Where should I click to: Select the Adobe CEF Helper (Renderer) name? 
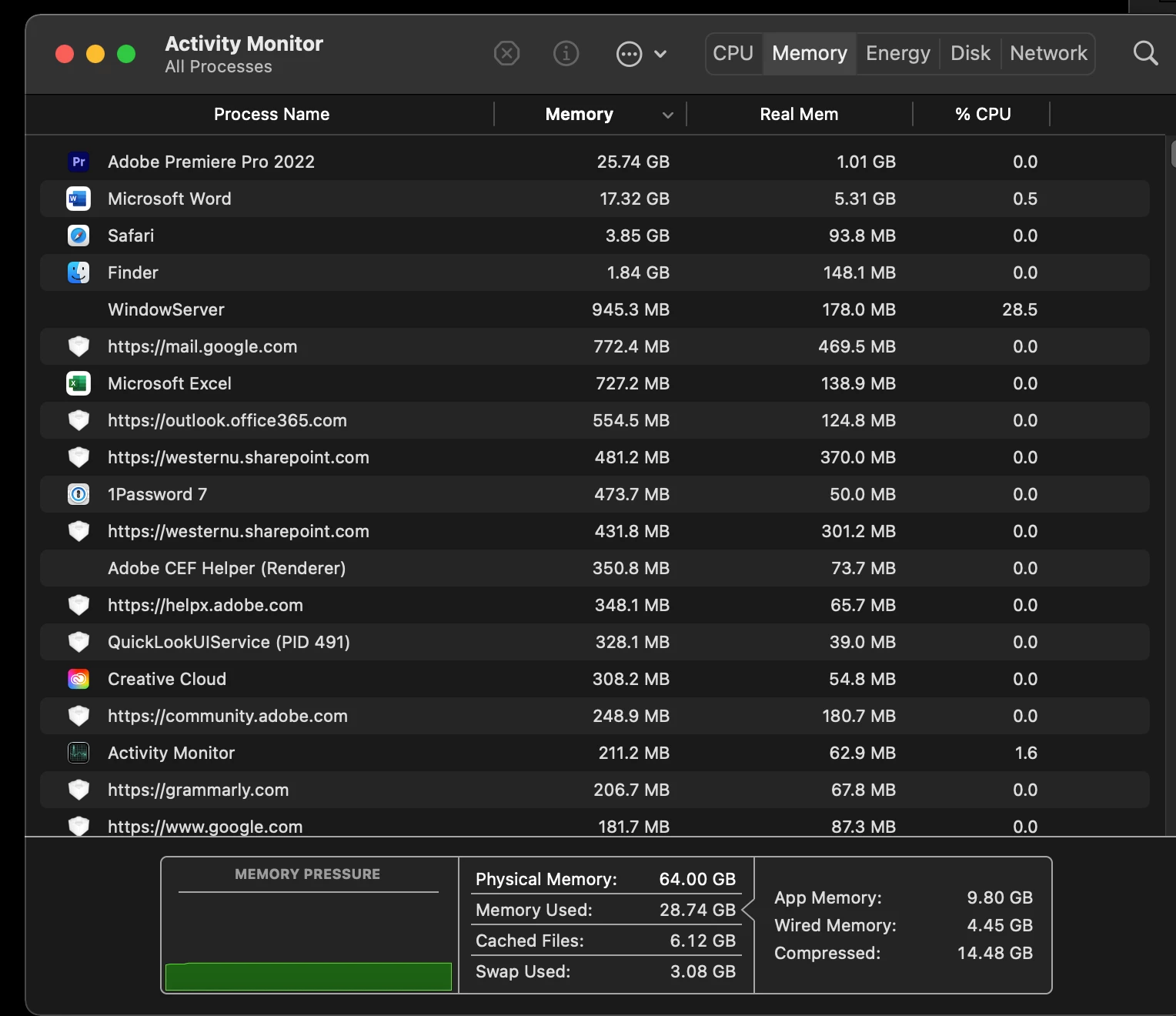[x=227, y=568]
